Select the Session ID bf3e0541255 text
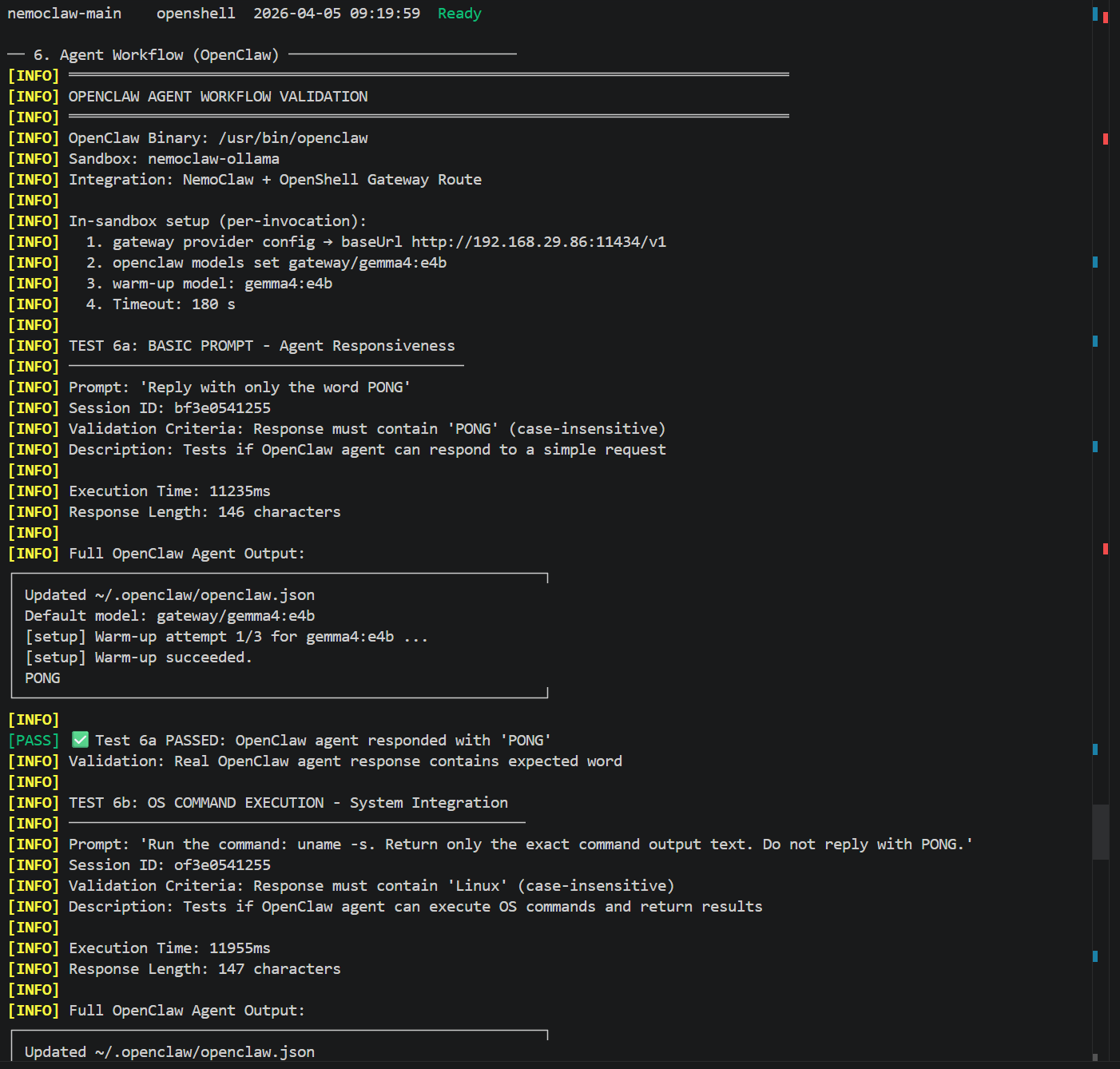The width and height of the screenshot is (1120, 1069). tap(222, 407)
